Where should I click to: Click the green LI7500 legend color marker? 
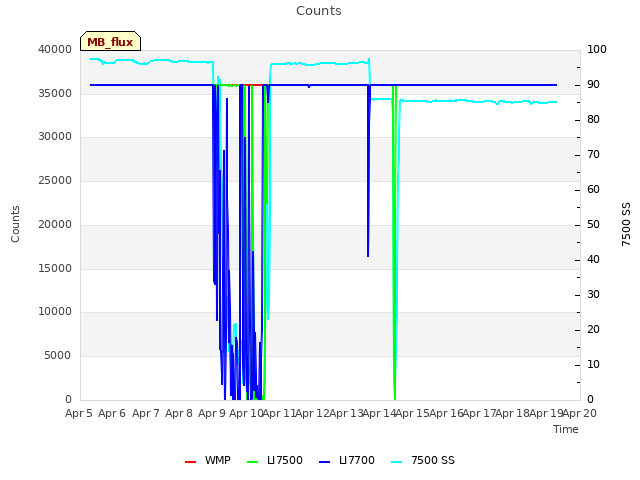coord(253,462)
